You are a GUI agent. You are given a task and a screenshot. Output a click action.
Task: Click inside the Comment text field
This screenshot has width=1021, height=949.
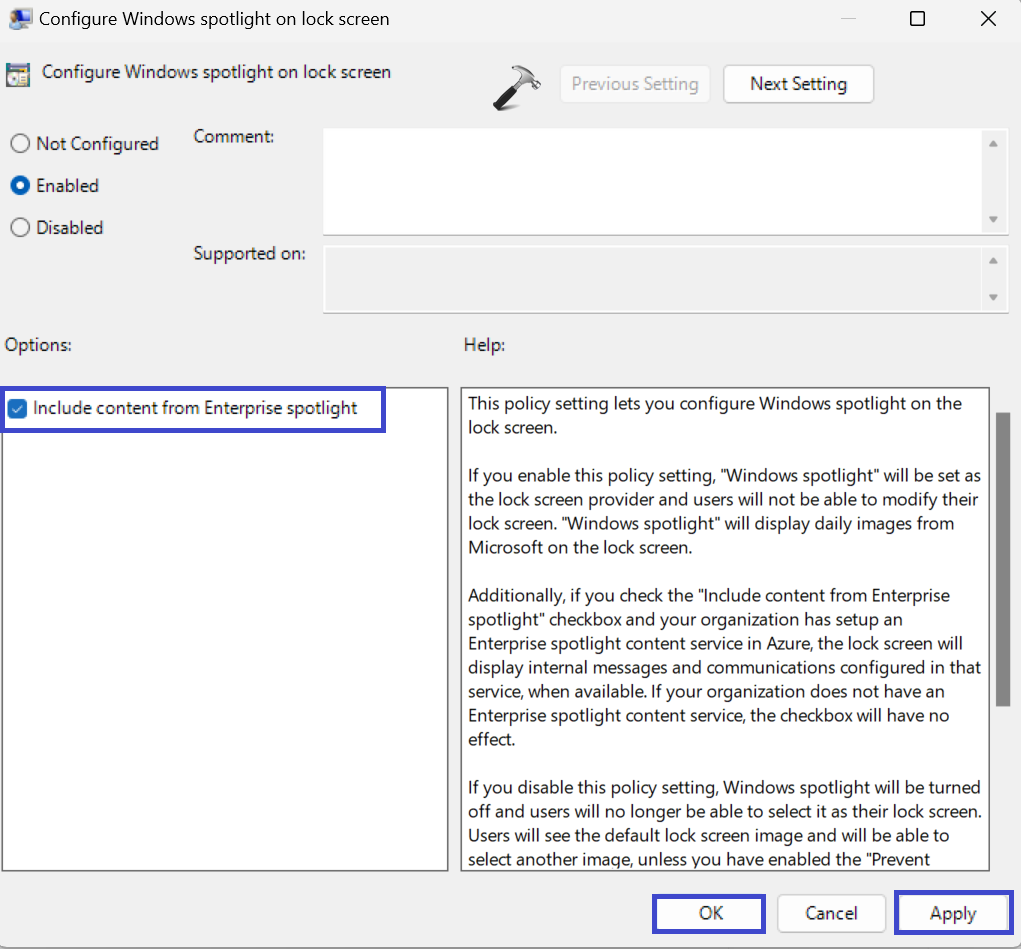650,181
